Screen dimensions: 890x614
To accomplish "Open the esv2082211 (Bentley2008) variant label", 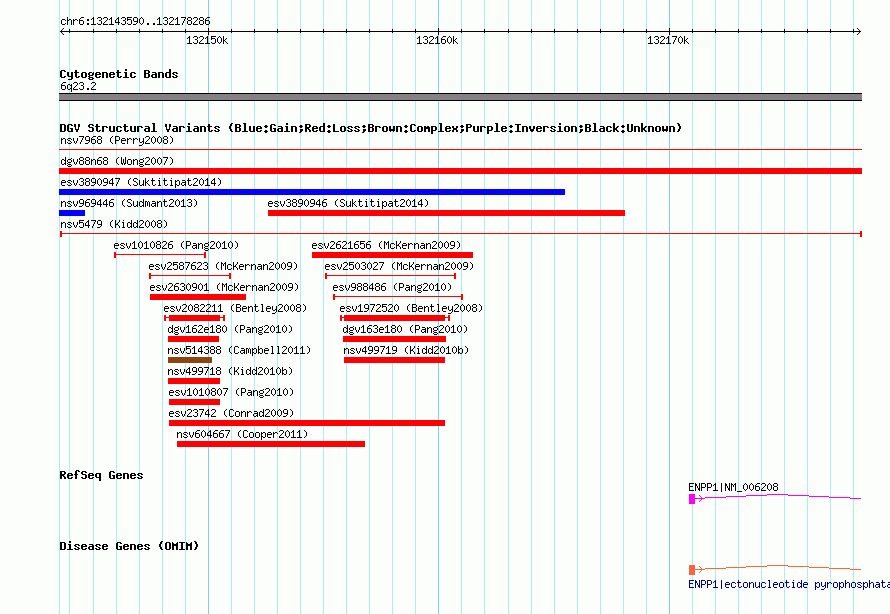I will tap(235, 308).
